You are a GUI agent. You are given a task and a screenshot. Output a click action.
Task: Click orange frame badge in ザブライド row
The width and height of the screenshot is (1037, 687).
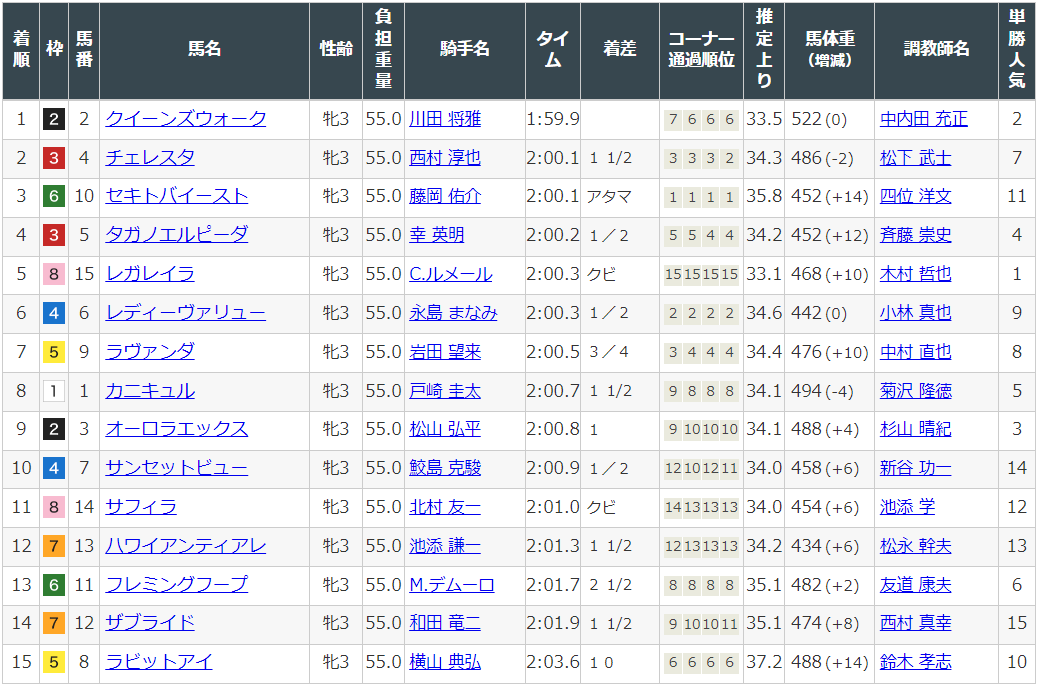[54, 623]
